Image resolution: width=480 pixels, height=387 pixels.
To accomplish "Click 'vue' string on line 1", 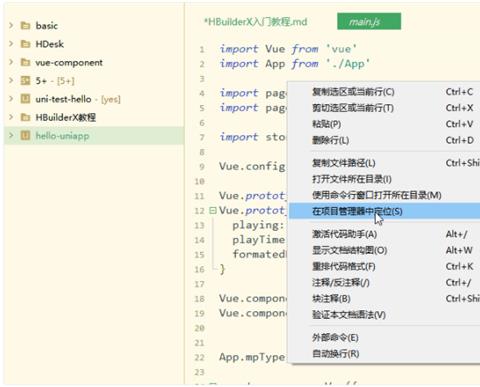I will coord(341,49).
